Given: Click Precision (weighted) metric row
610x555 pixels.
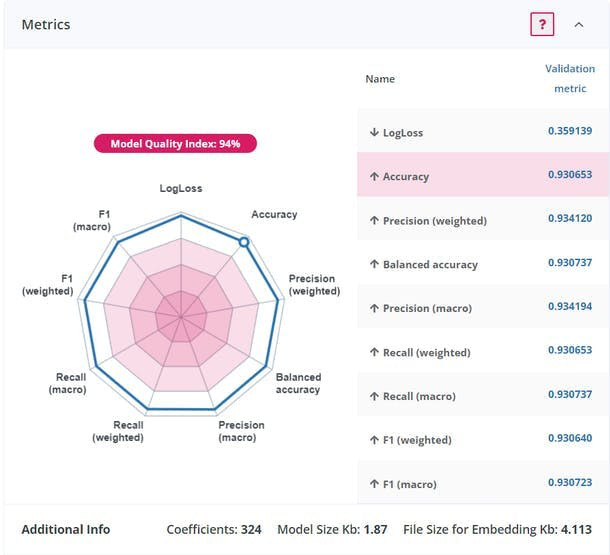Looking at the screenshot, I should pos(480,220).
